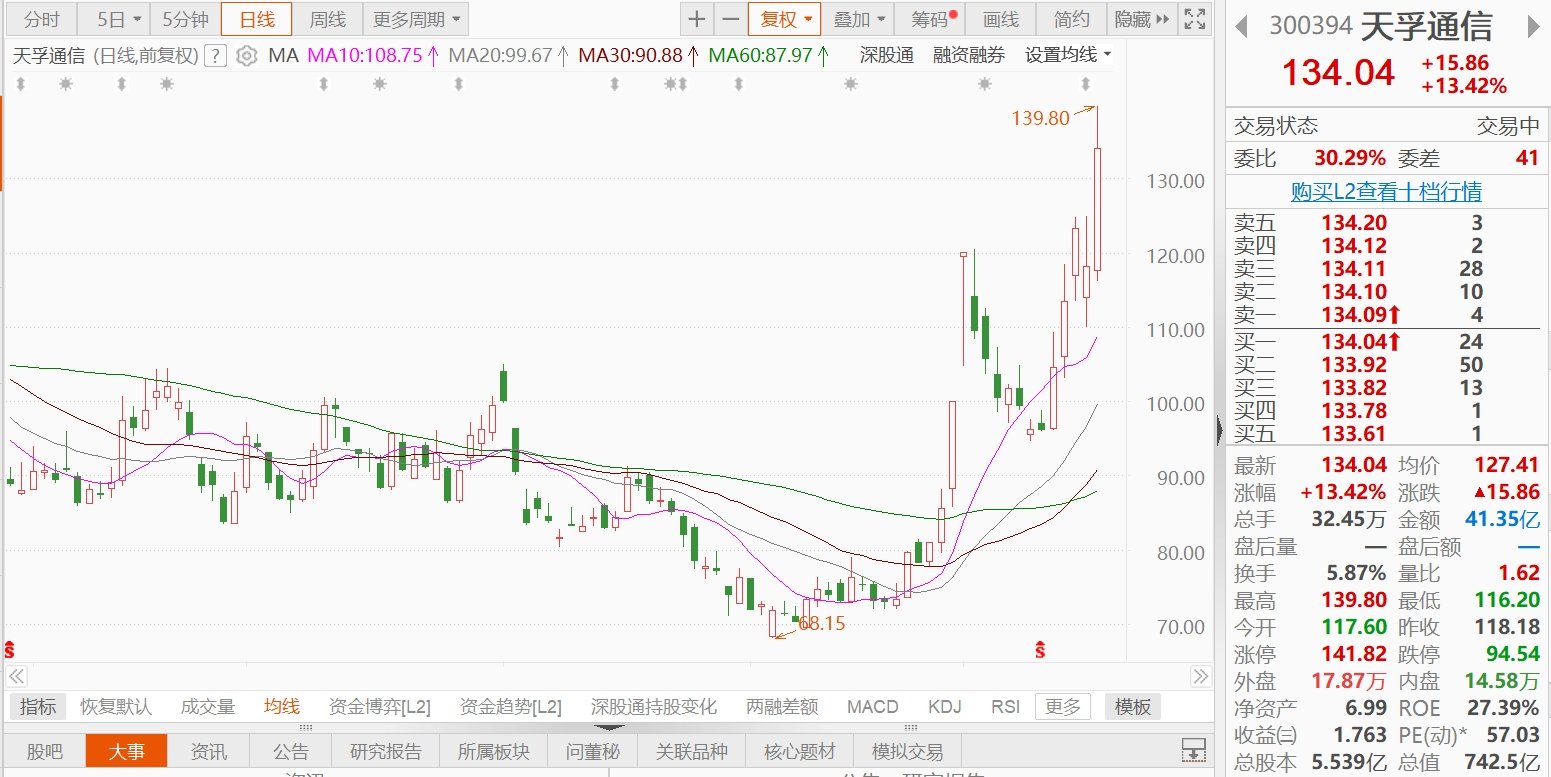Open 问董秘 tab
This screenshot has height=777, width=1551.
tap(593, 751)
